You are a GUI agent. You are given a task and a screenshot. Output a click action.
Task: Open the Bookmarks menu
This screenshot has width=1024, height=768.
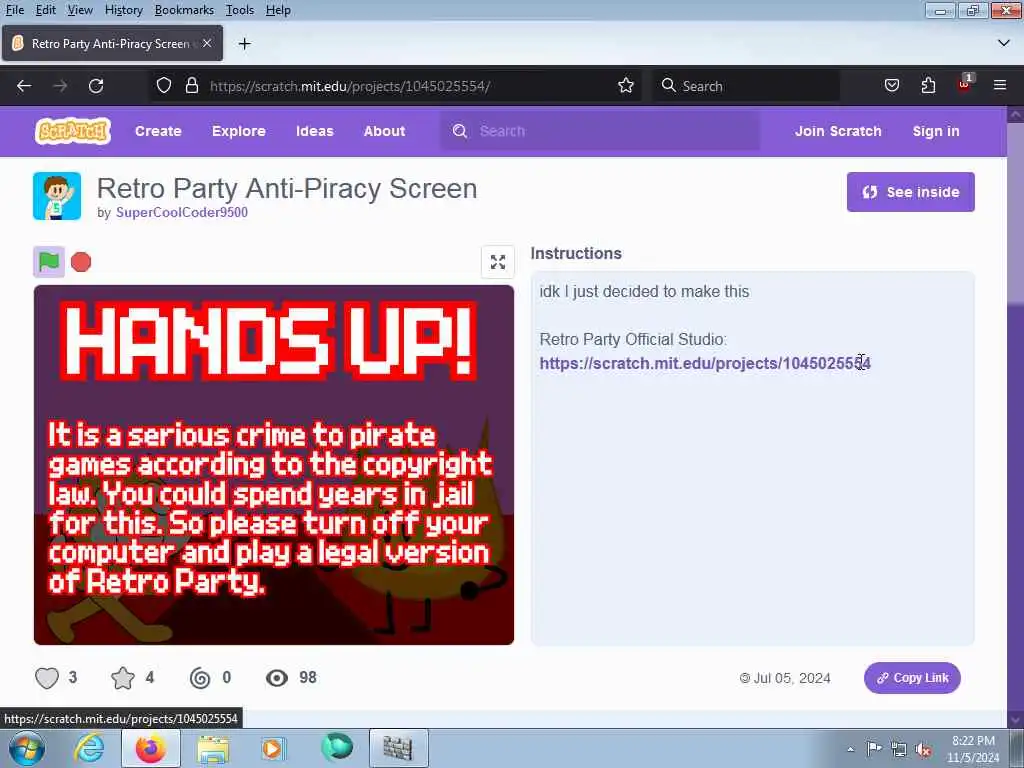184,10
